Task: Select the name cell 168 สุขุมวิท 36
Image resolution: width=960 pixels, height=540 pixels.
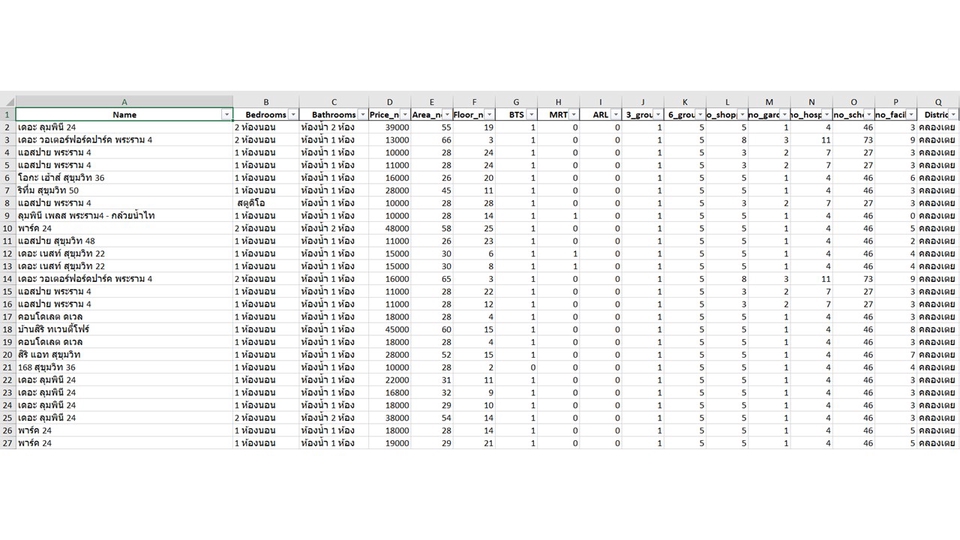Action: (x=124, y=367)
